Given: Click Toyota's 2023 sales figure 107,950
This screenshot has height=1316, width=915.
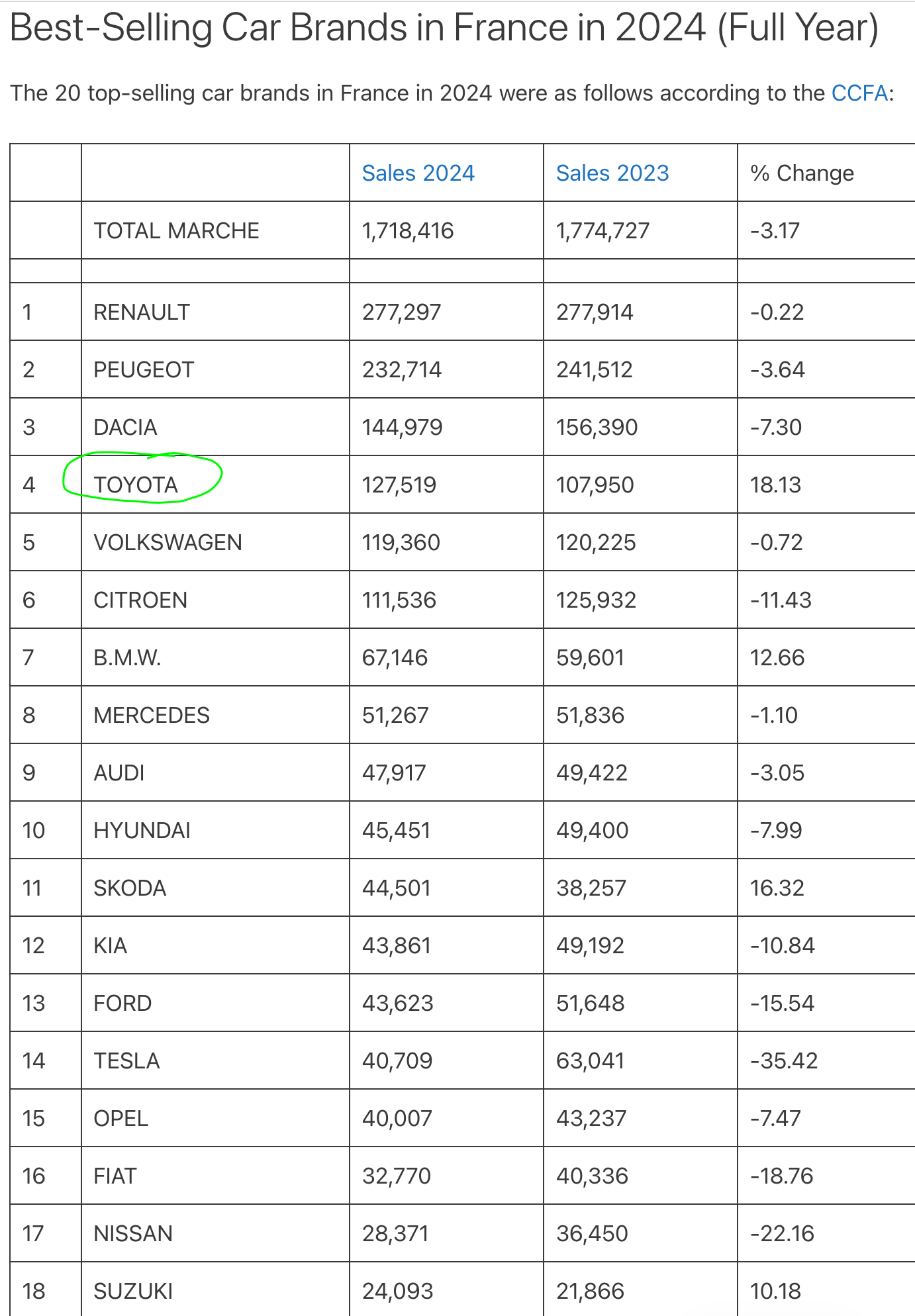Looking at the screenshot, I should 595,485.
